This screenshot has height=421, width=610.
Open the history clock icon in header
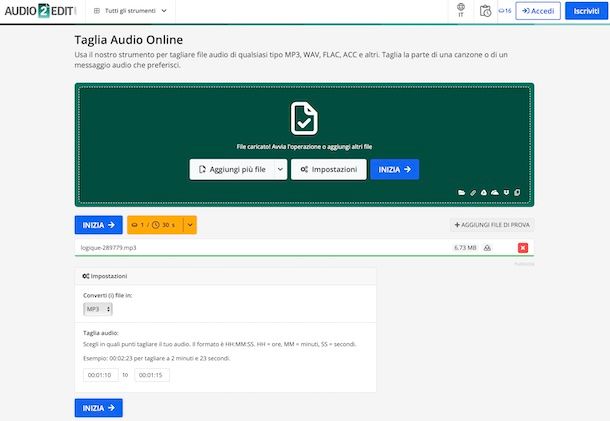[x=485, y=11]
